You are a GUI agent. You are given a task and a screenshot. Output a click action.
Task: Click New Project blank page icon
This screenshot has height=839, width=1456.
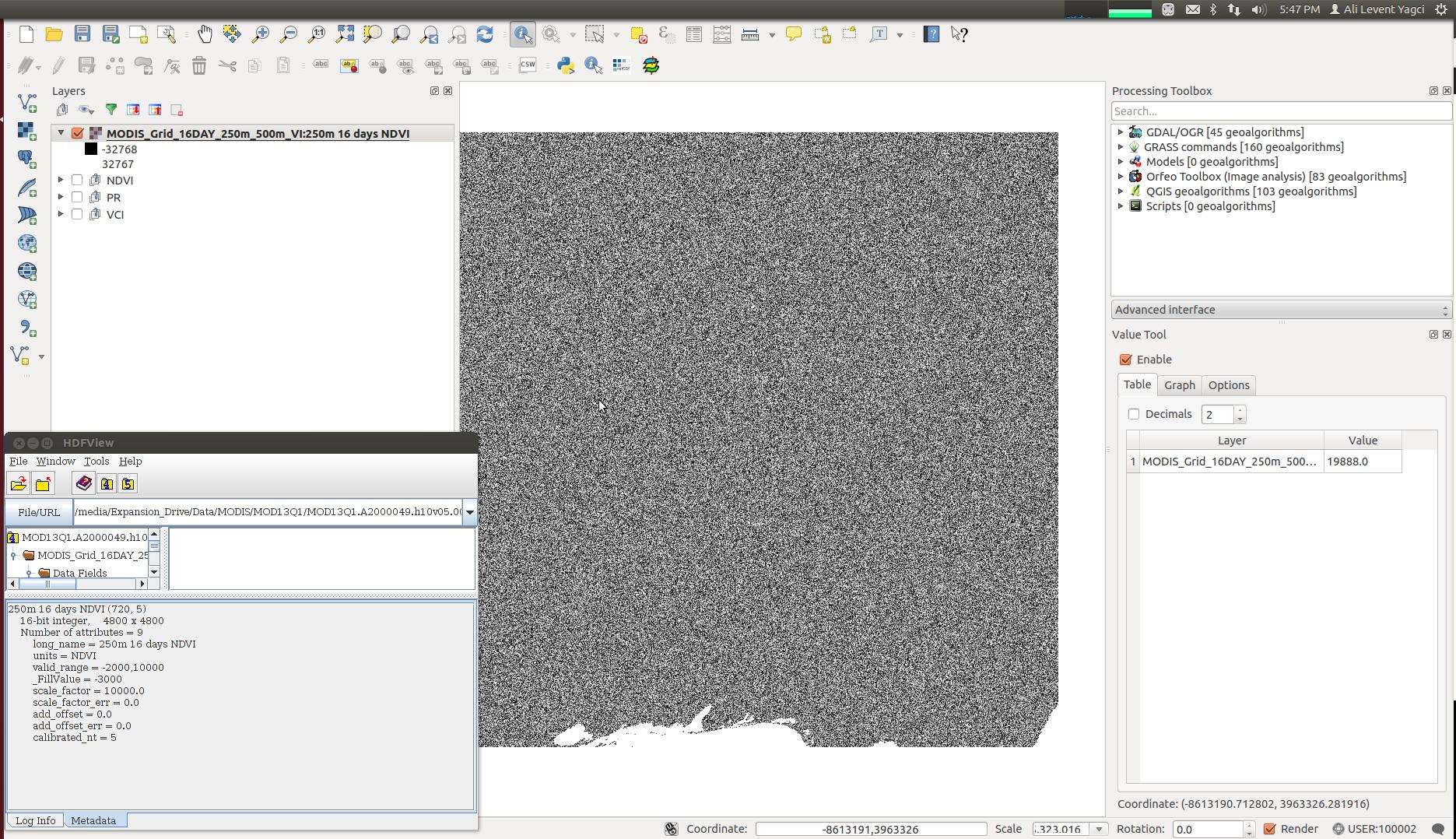click(26, 34)
